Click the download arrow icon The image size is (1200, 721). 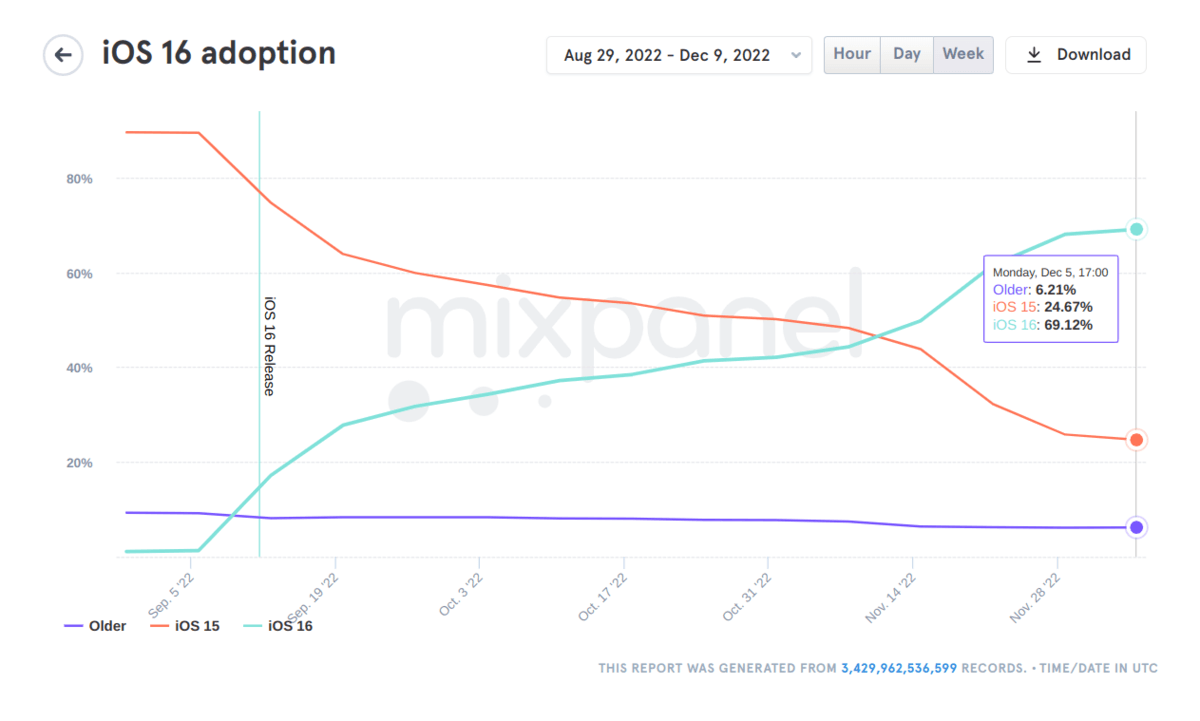click(1034, 55)
